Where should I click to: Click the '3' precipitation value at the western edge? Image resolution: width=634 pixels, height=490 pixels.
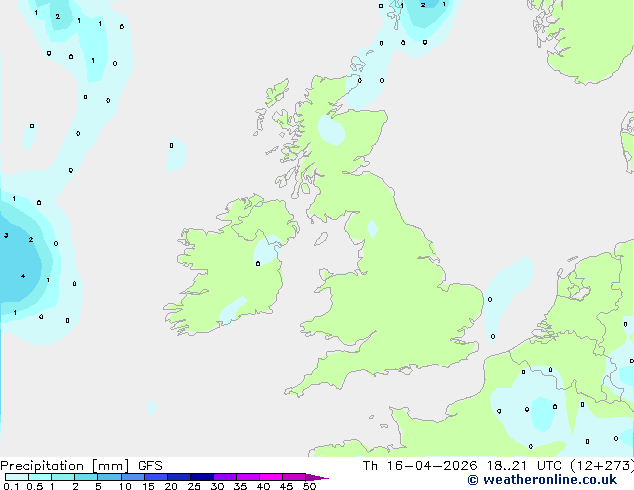[x=6, y=235]
